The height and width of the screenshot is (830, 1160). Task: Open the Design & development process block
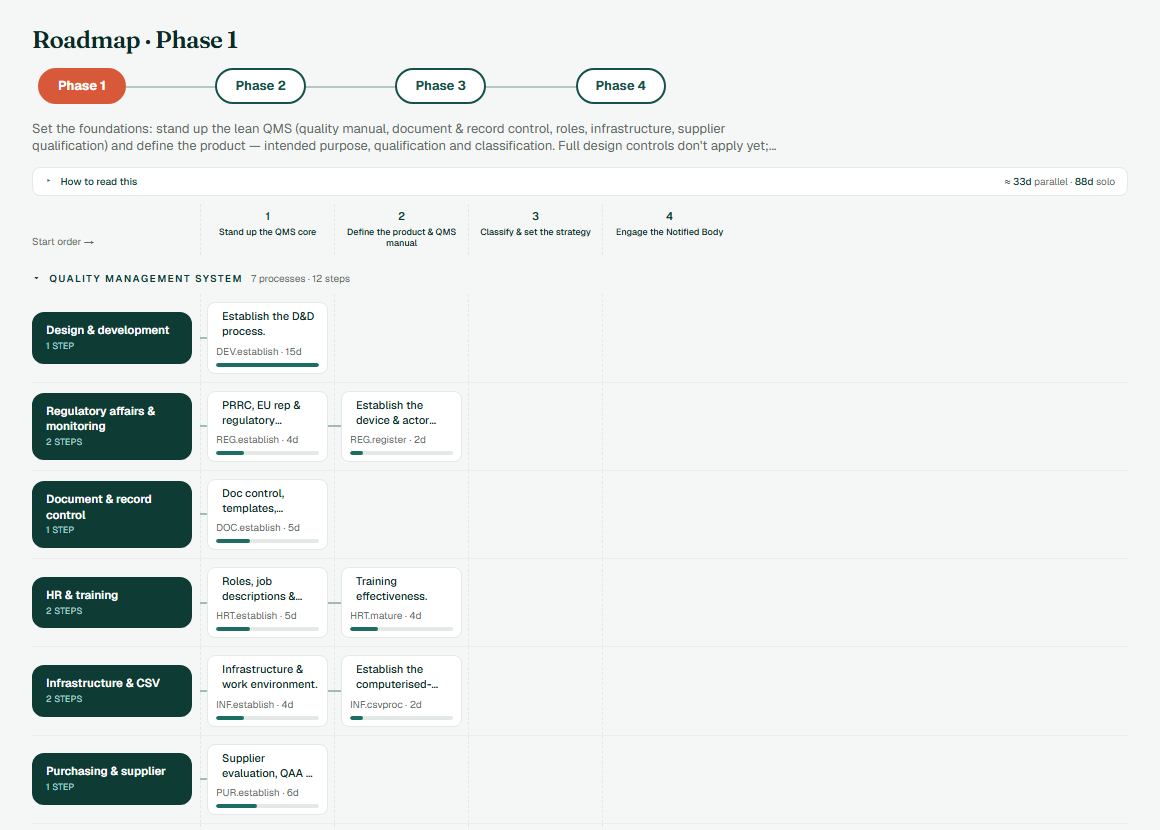pyautogui.click(x=112, y=338)
